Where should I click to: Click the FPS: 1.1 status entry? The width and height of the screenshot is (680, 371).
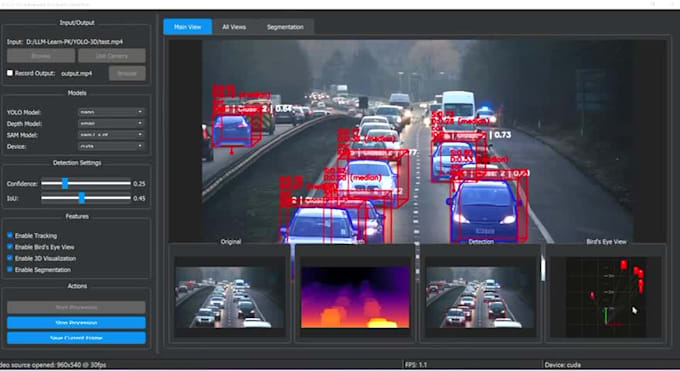coord(416,365)
